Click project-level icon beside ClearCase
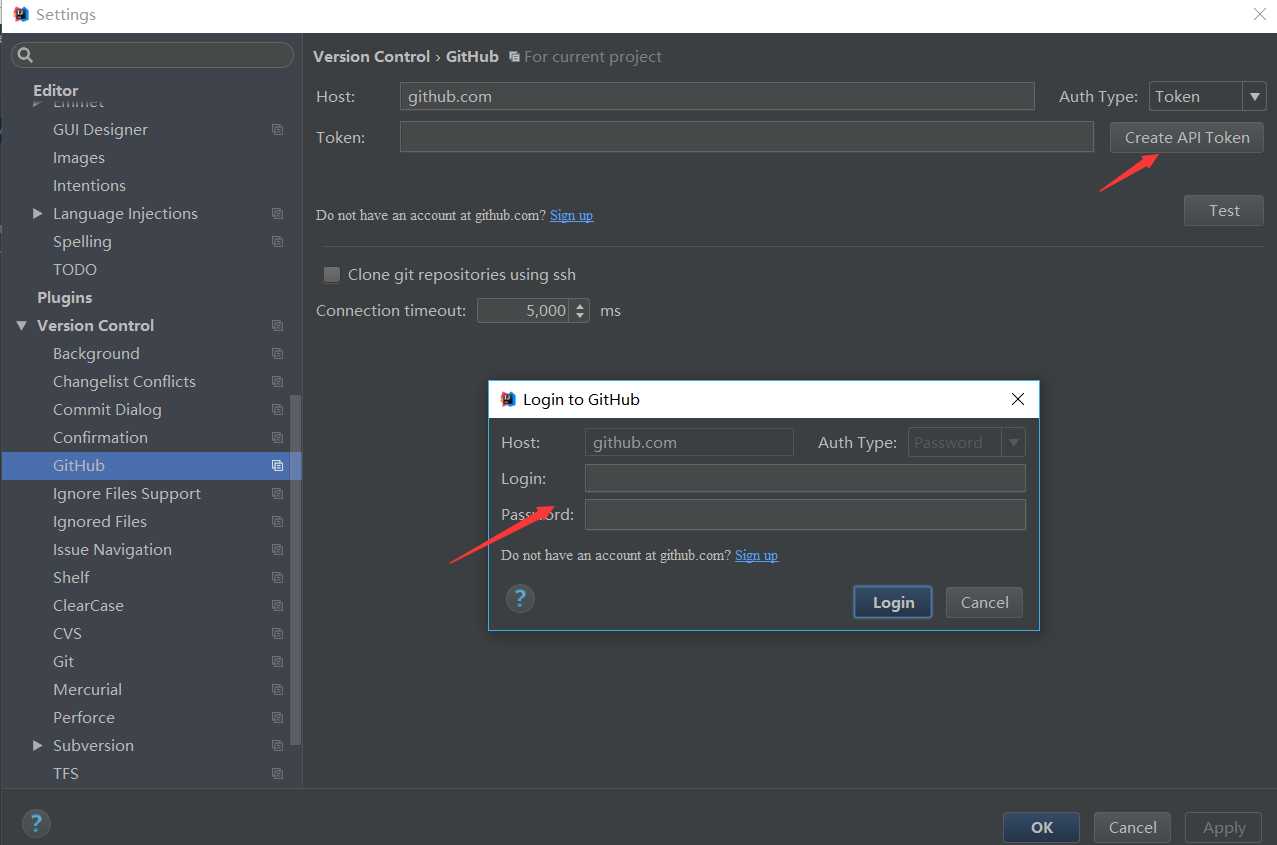The image size is (1277, 845). [277, 606]
